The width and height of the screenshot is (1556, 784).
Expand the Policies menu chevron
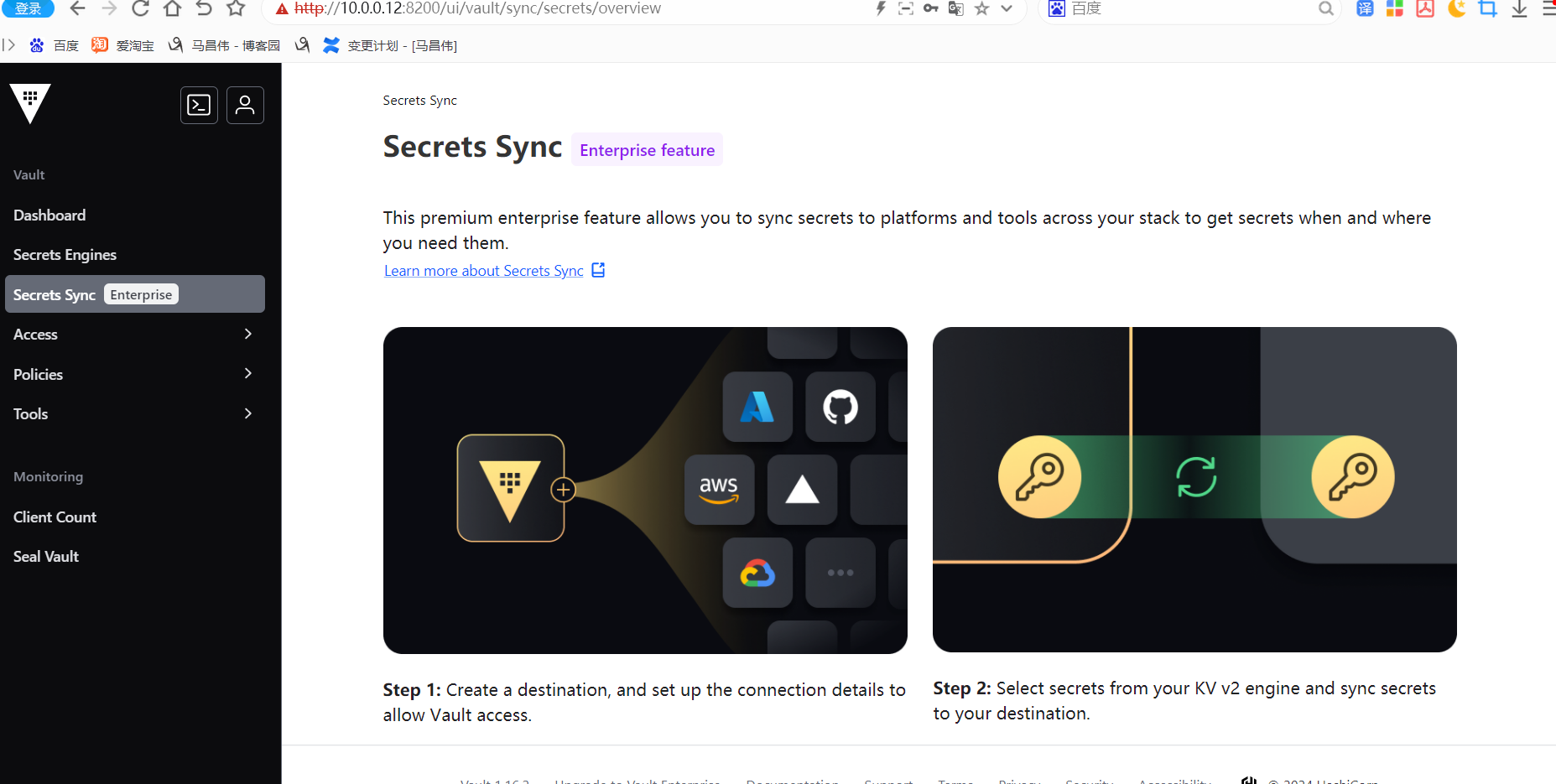point(247,373)
